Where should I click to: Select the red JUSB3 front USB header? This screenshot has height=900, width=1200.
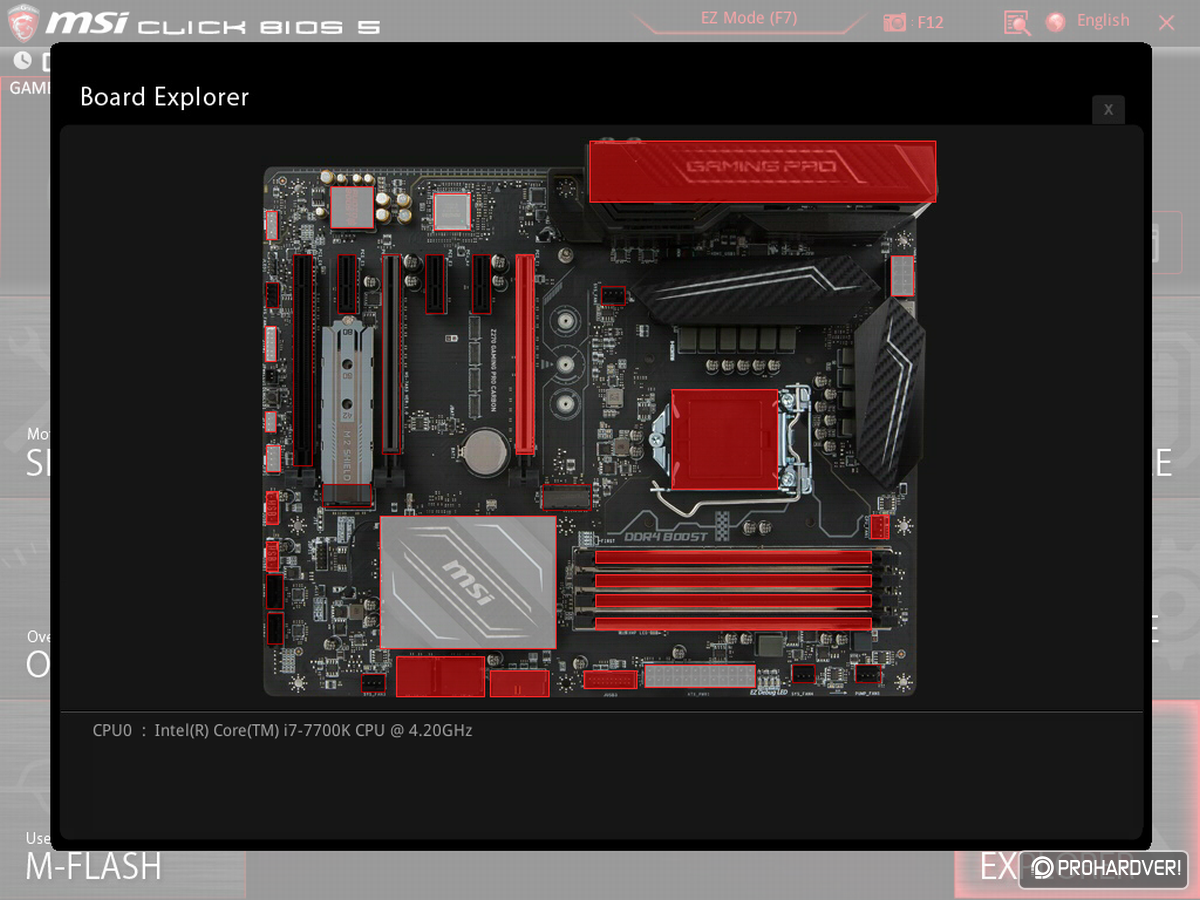(x=609, y=680)
